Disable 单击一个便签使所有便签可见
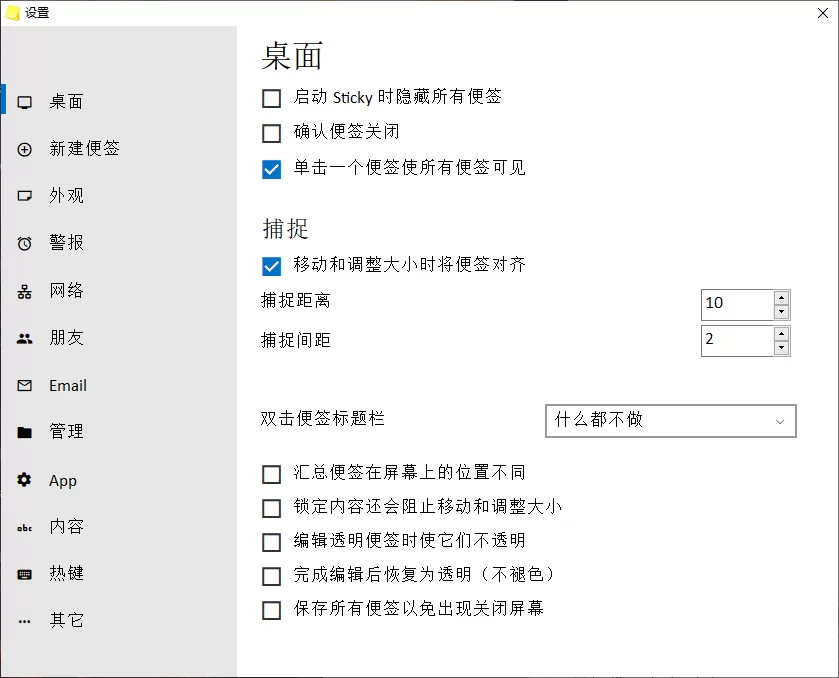Viewport: 839px width, 678px height. point(271,169)
